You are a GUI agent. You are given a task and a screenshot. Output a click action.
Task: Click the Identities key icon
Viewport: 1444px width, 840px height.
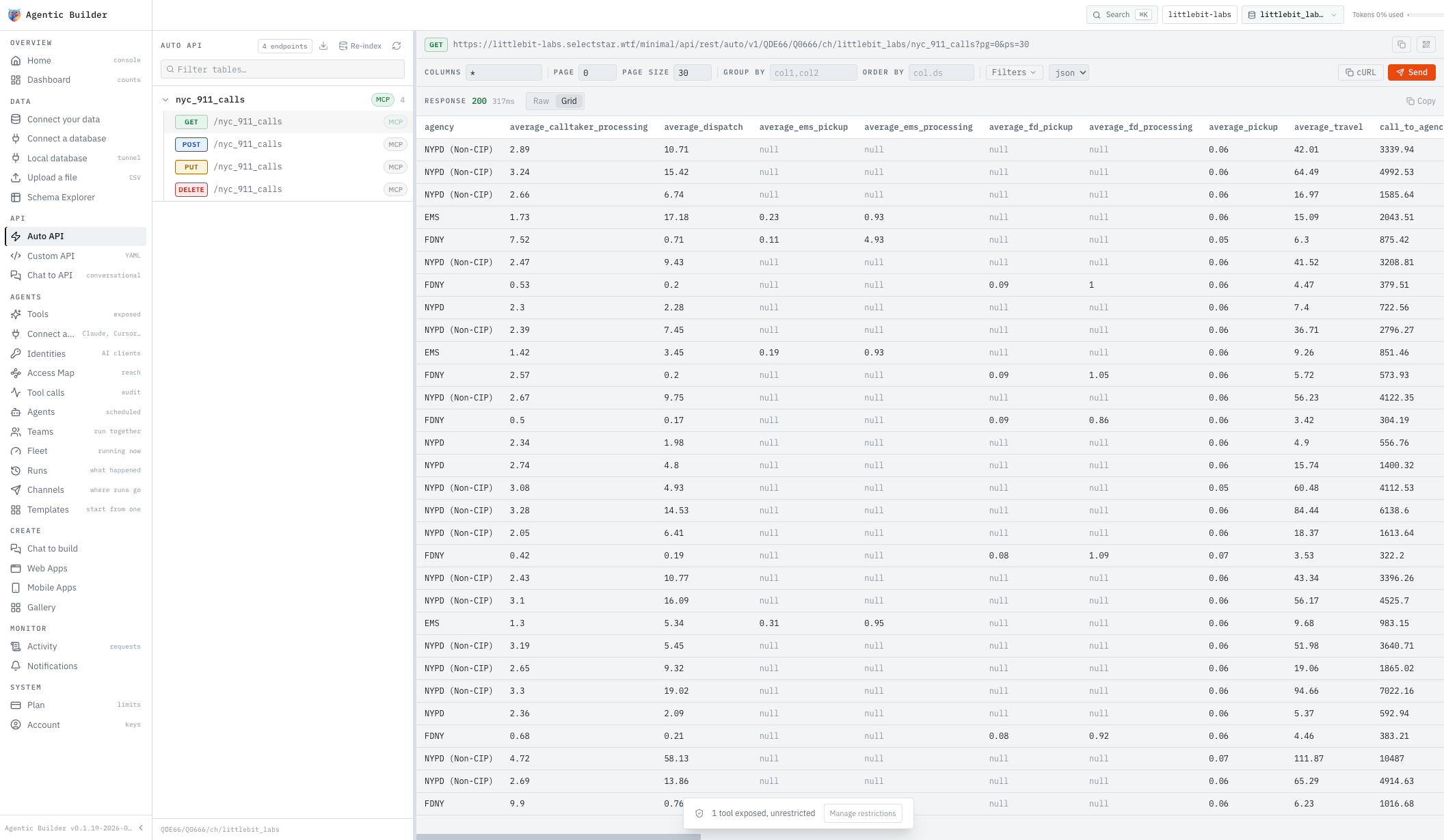(16, 353)
